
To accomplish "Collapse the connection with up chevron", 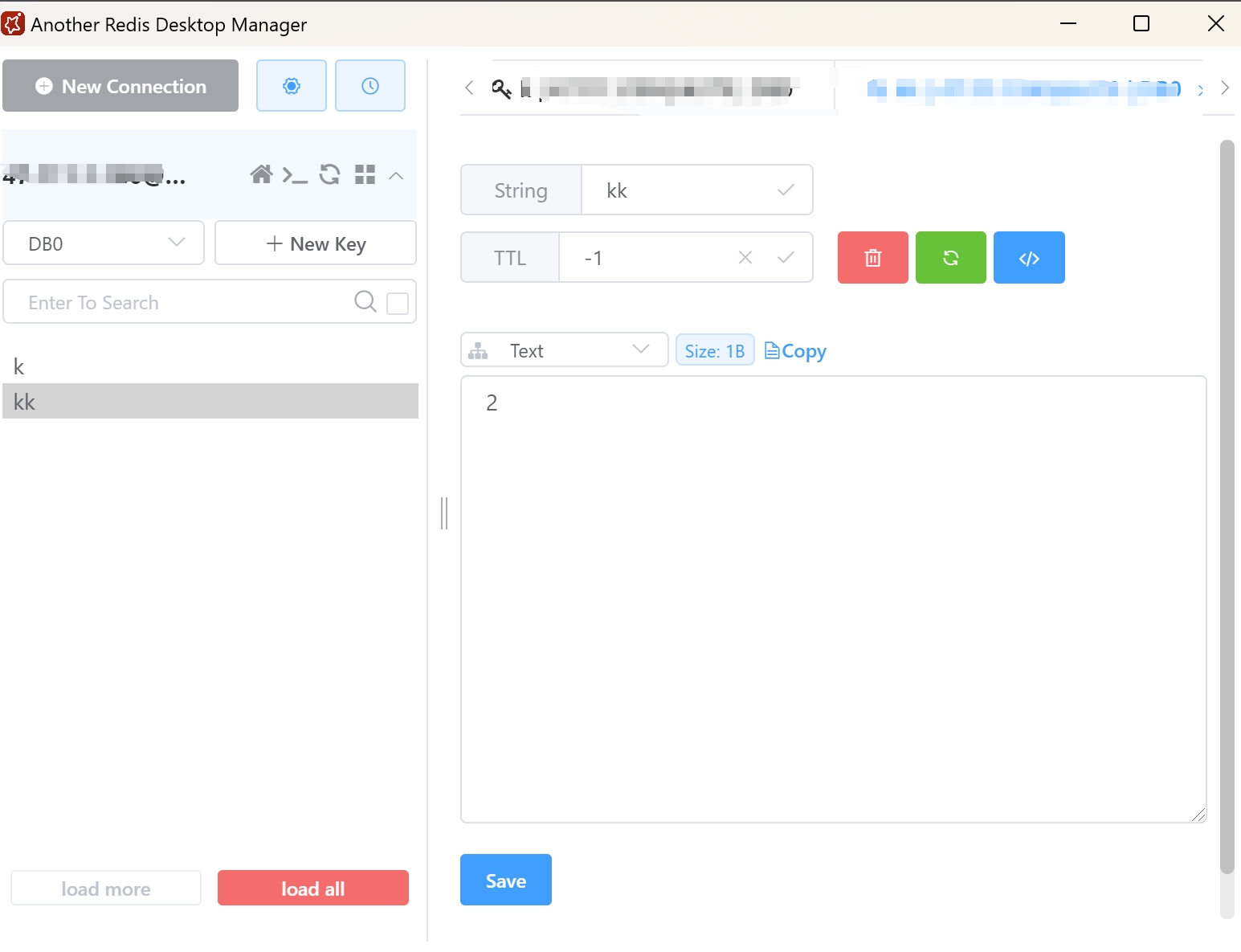I will pyautogui.click(x=396, y=175).
